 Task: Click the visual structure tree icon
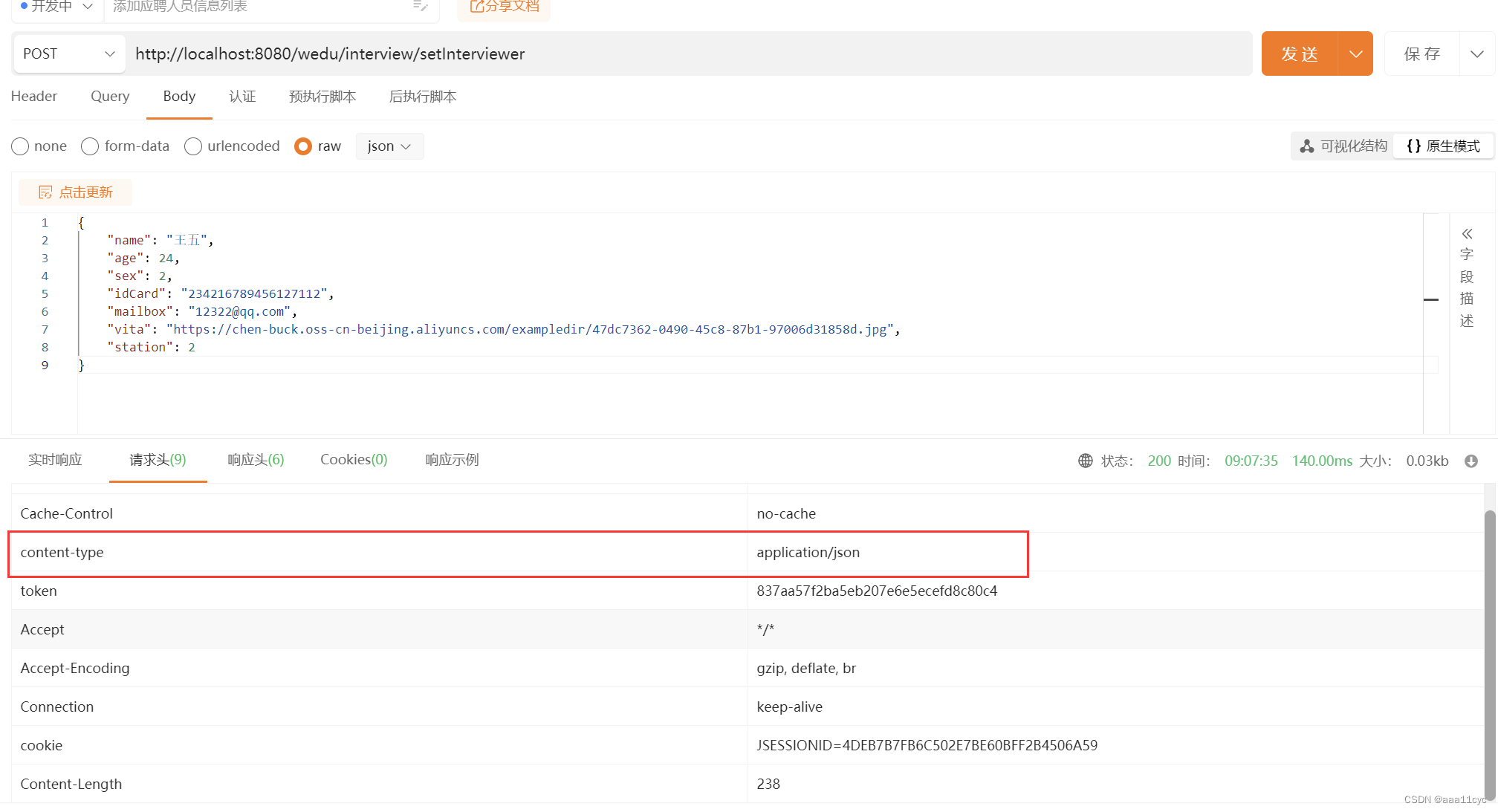(1307, 146)
